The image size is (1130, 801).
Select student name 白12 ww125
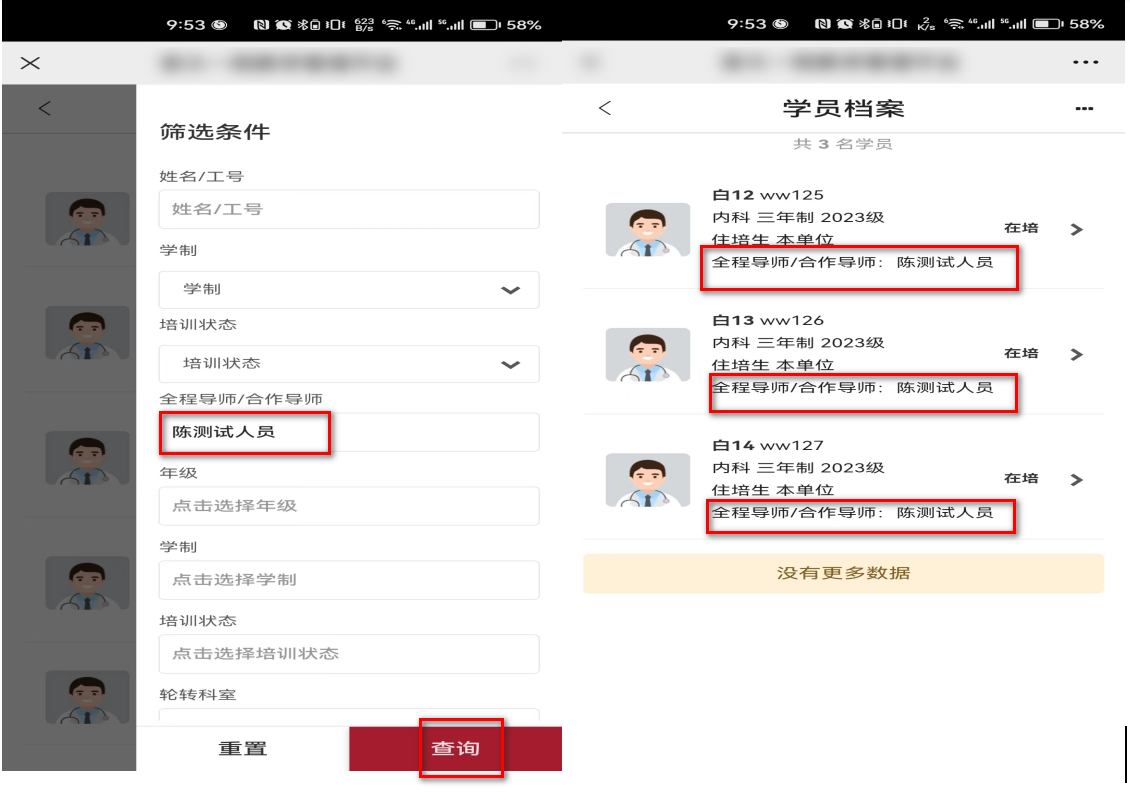click(x=768, y=195)
